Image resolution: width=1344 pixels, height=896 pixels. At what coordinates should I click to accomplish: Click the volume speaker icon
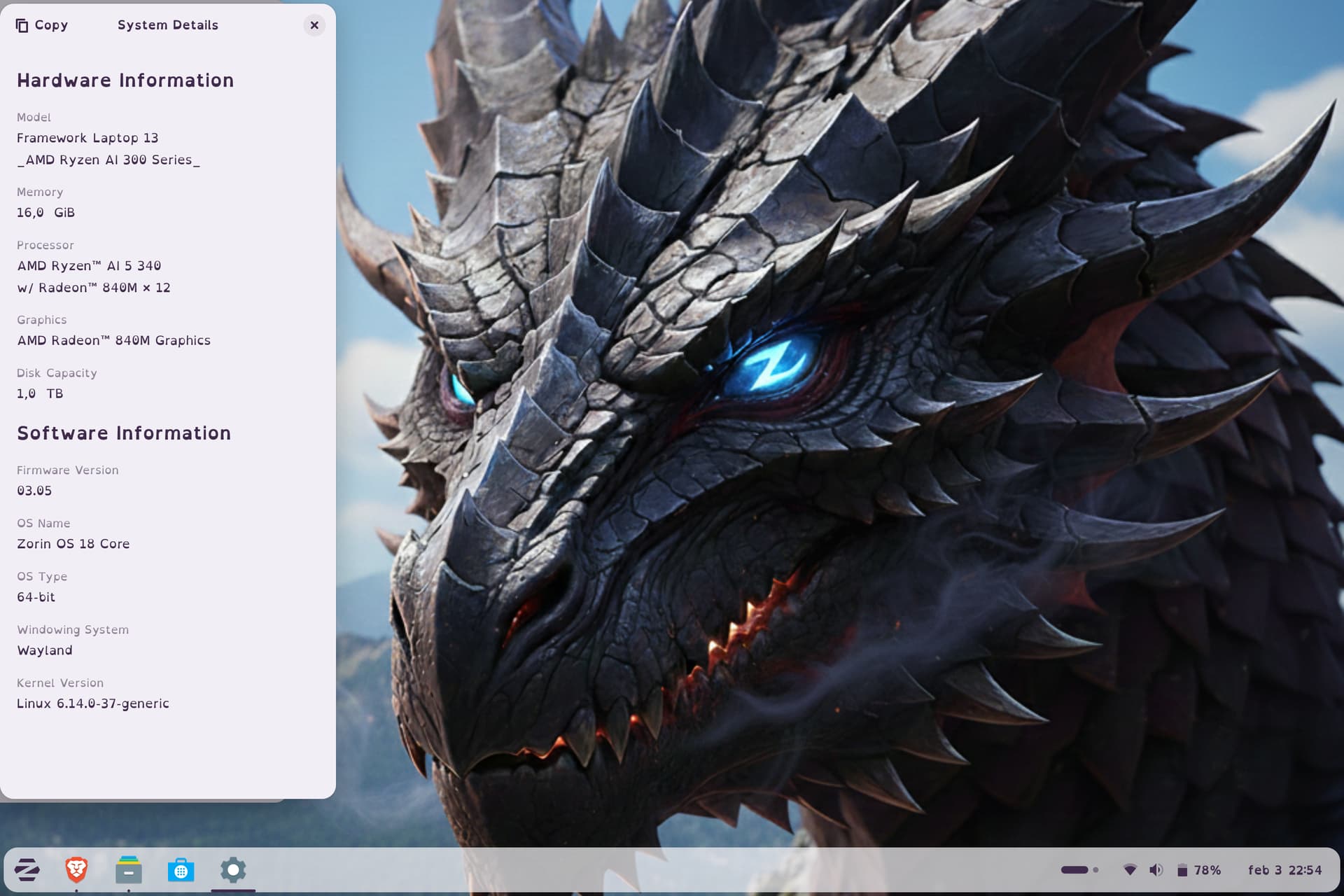click(1156, 870)
